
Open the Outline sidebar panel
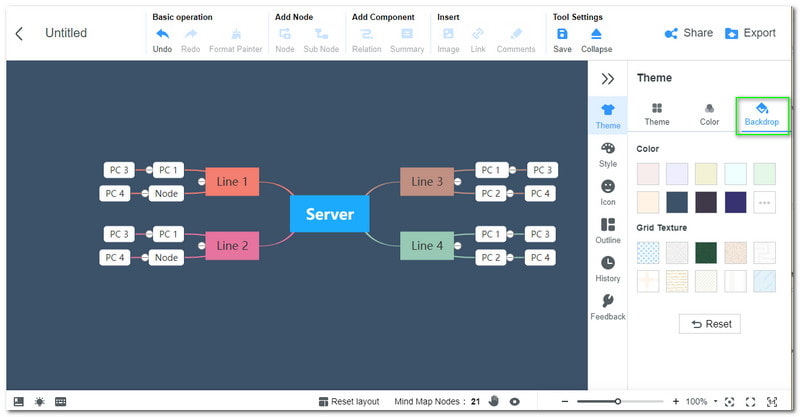click(607, 231)
